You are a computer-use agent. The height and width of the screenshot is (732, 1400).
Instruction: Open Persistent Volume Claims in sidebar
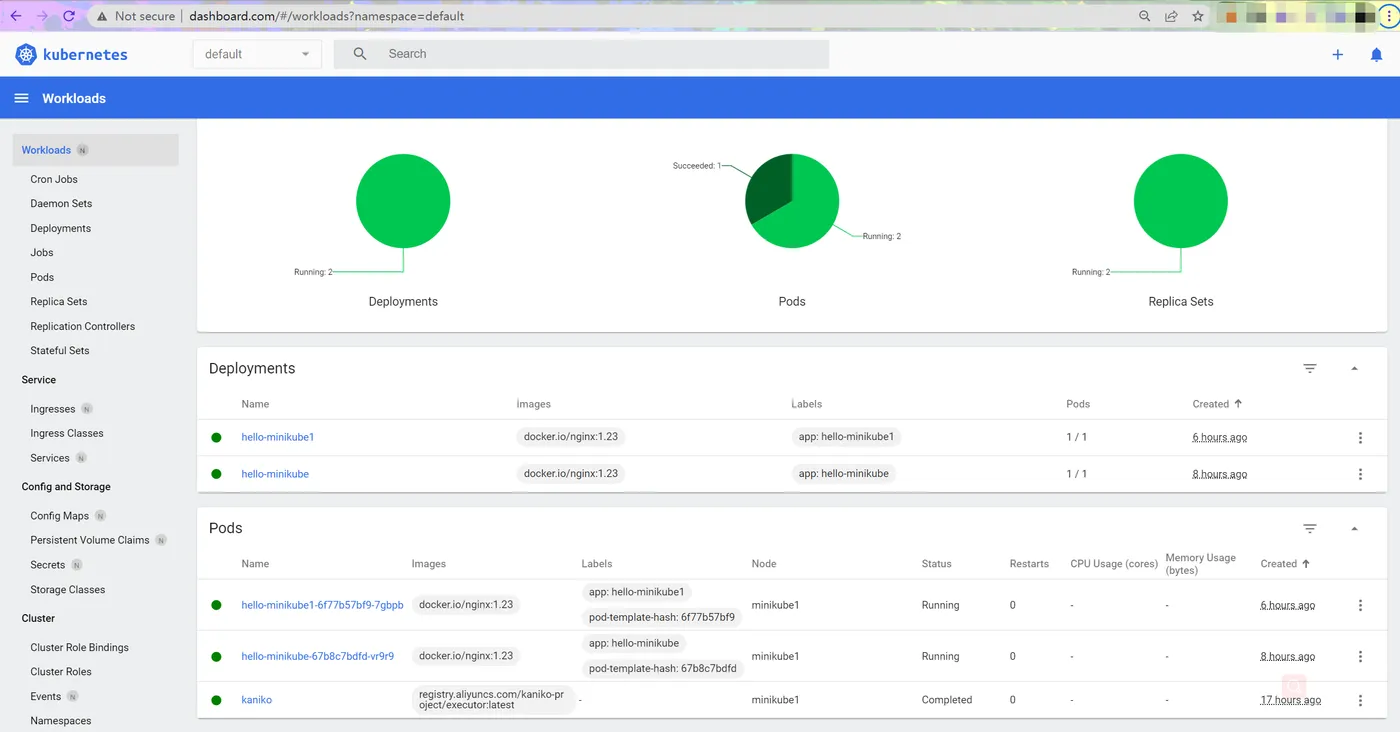point(90,540)
